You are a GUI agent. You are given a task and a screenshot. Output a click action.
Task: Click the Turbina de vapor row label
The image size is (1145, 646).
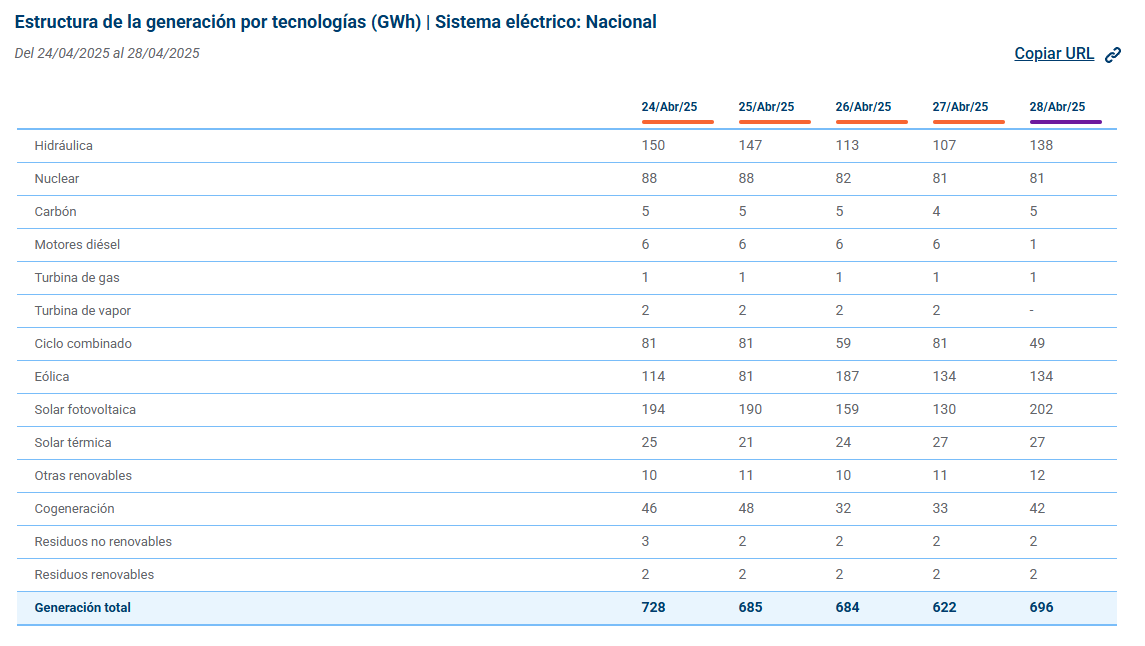(x=83, y=311)
